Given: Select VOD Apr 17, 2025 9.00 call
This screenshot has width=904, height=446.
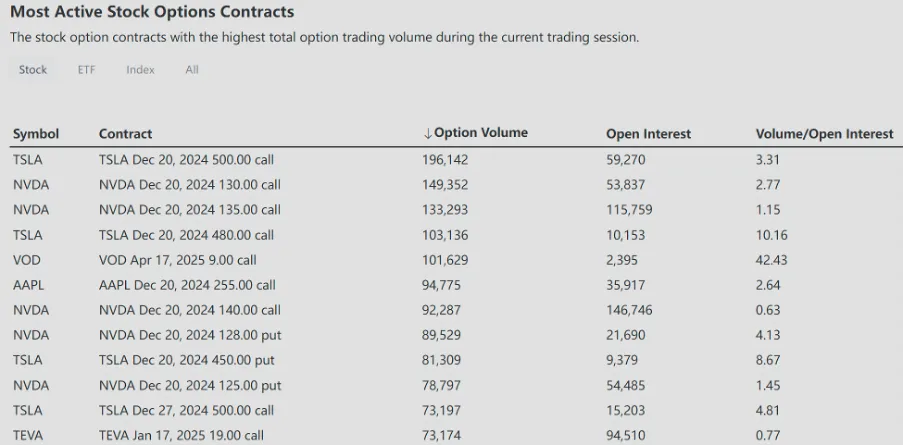Looking at the screenshot, I should point(177,260).
